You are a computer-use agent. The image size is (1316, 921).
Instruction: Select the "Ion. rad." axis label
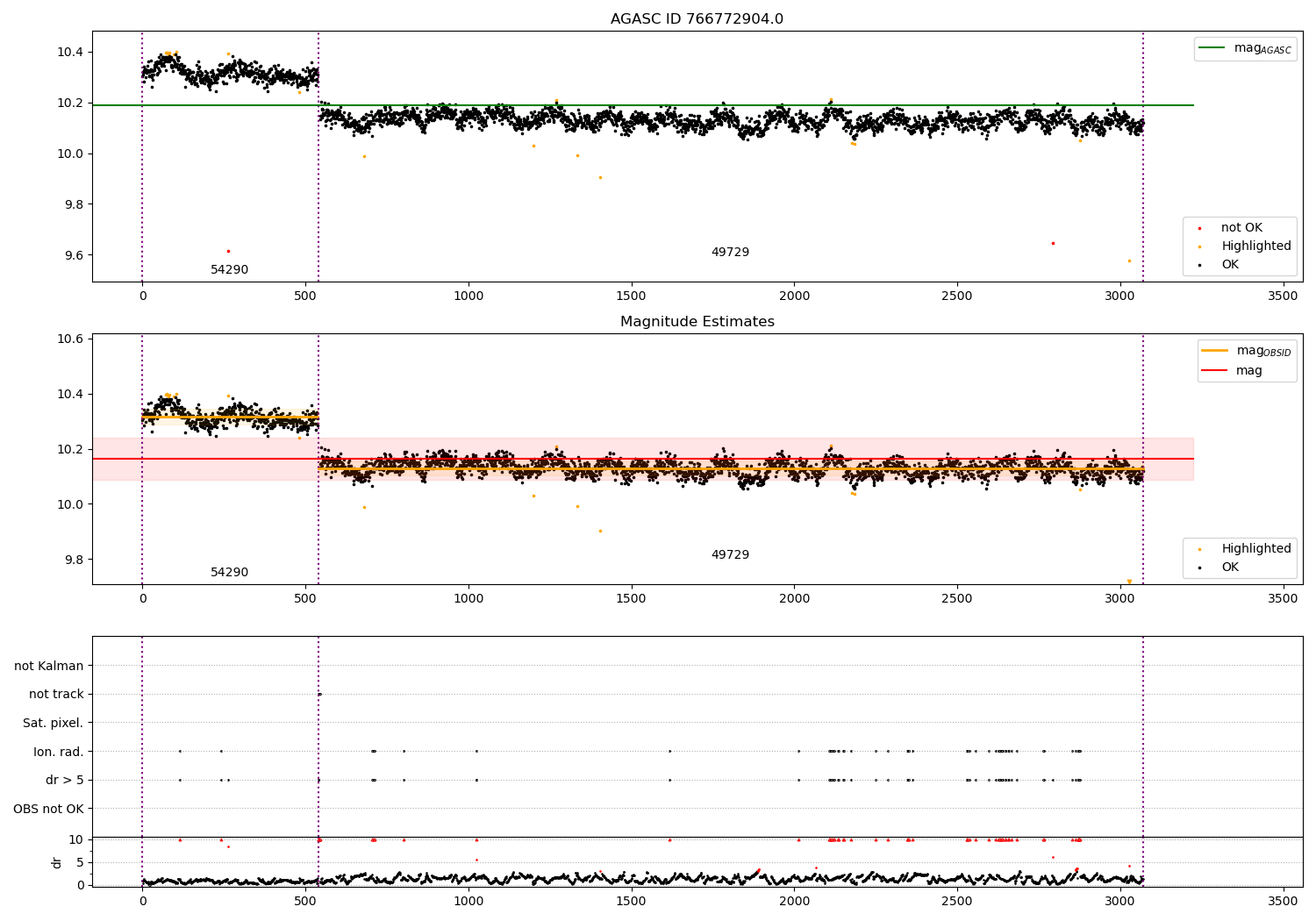pyautogui.click(x=59, y=752)
